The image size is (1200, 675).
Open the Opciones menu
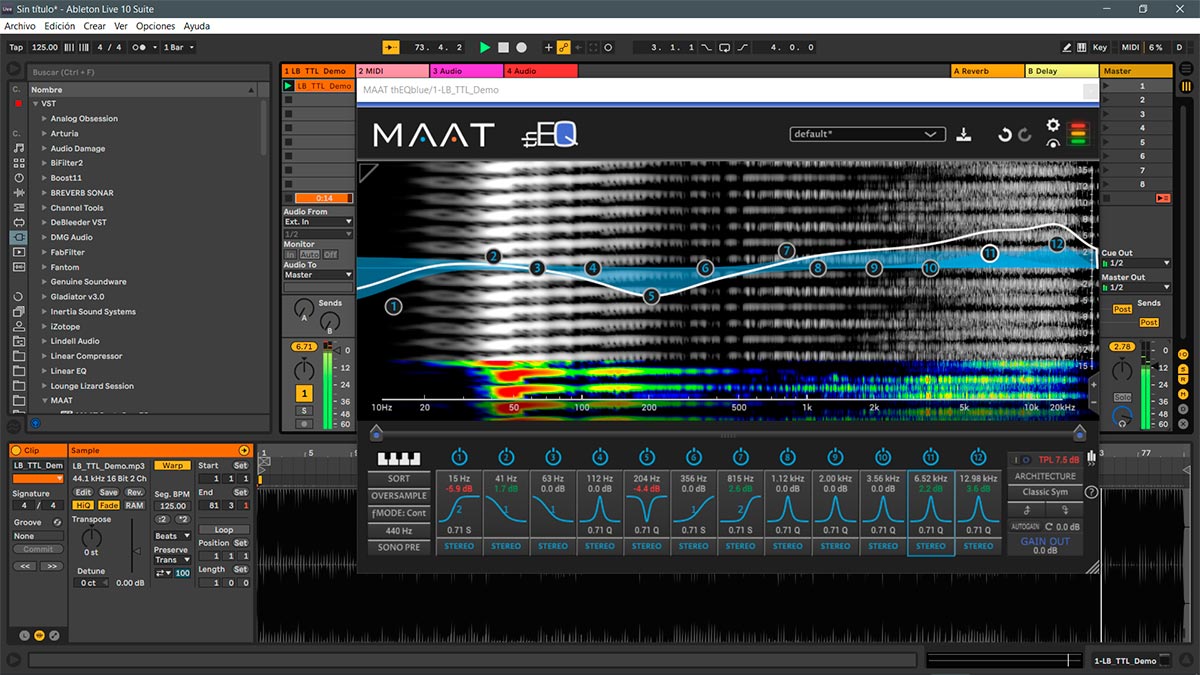click(155, 26)
